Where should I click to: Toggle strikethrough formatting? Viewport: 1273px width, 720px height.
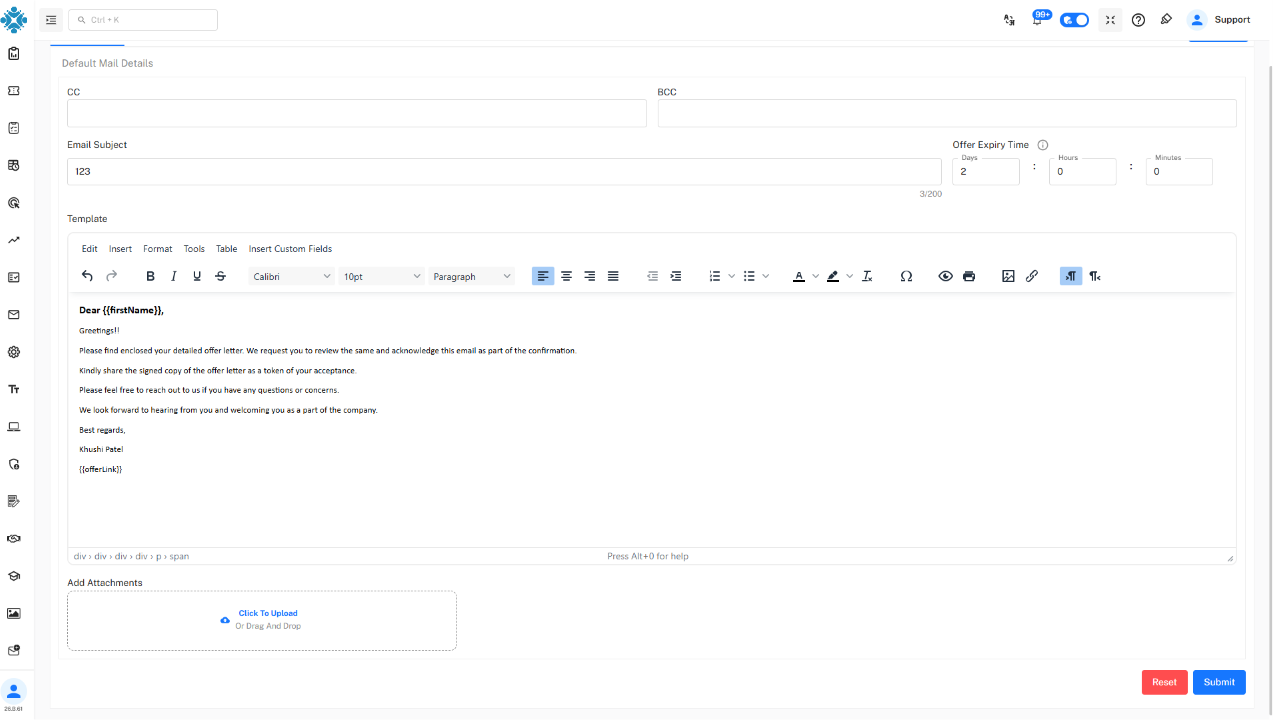click(220, 276)
